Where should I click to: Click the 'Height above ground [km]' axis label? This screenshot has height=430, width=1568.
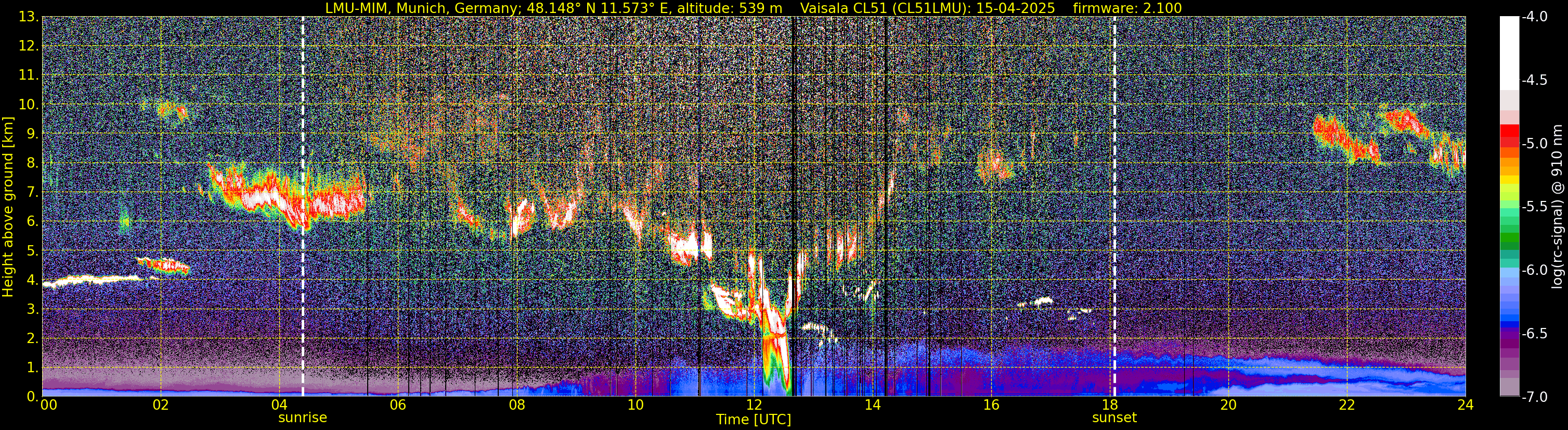pos(8,207)
